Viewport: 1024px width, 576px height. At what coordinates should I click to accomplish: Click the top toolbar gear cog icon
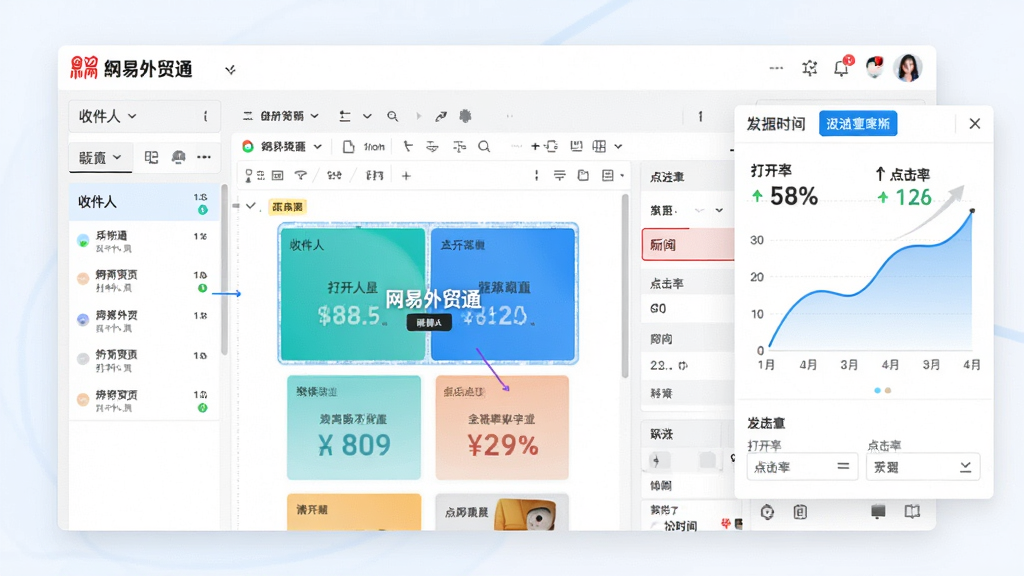click(x=465, y=116)
